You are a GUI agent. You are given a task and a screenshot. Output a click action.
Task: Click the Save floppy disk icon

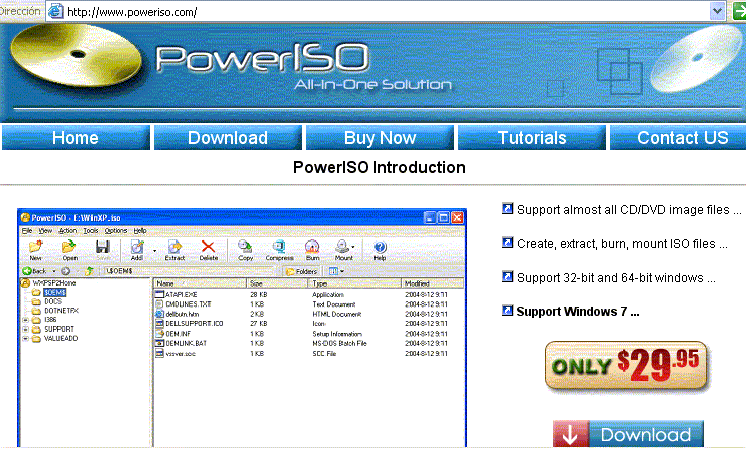click(x=103, y=246)
